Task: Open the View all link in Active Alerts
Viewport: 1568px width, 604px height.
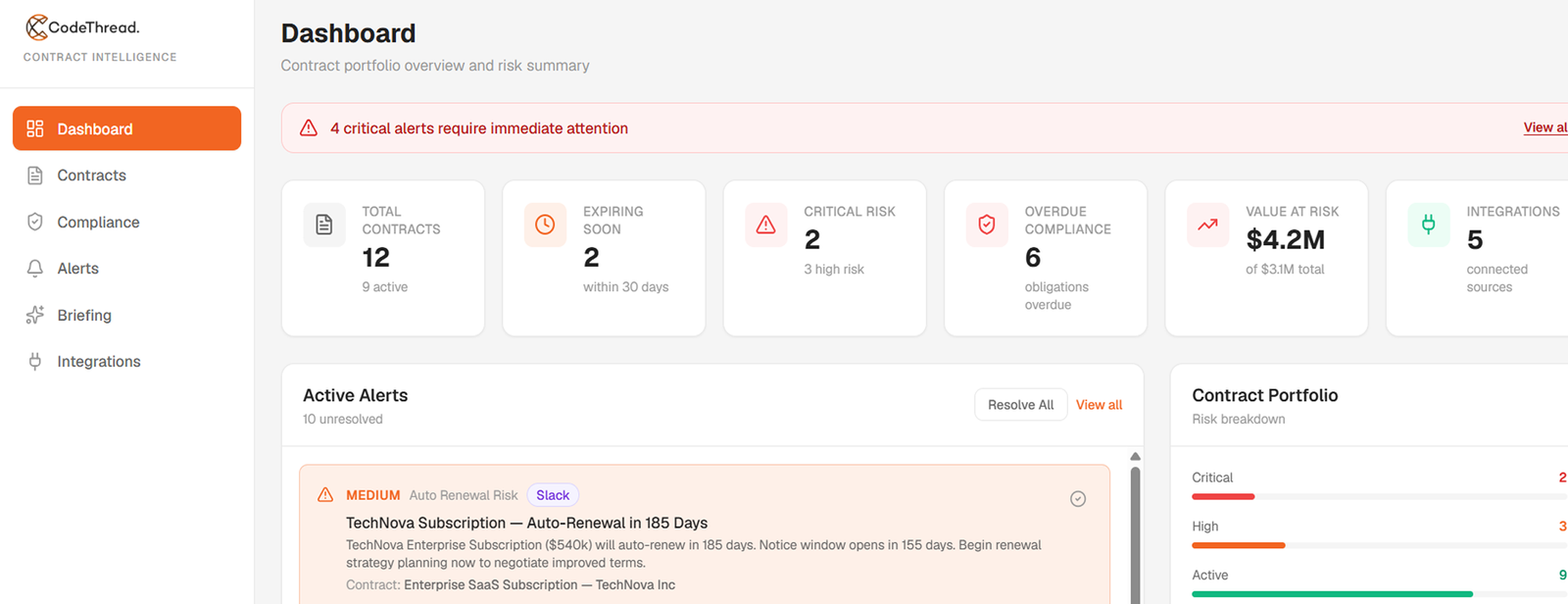Action: pyautogui.click(x=1100, y=405)
